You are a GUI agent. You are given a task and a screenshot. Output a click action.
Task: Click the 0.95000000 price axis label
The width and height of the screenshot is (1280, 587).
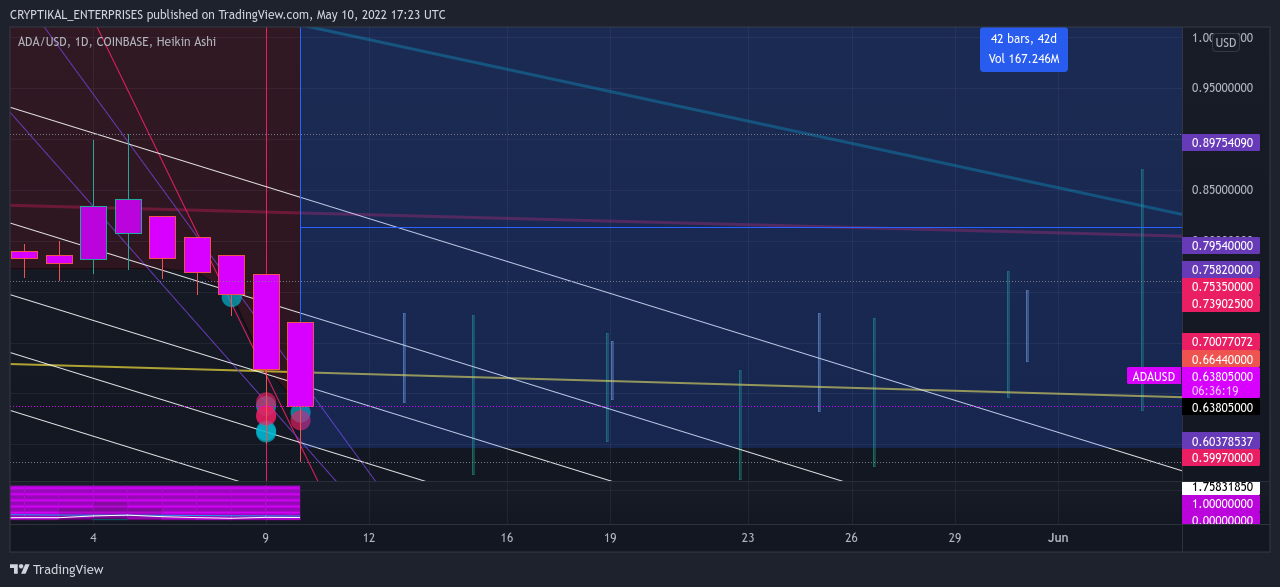tap(1222, 88)
